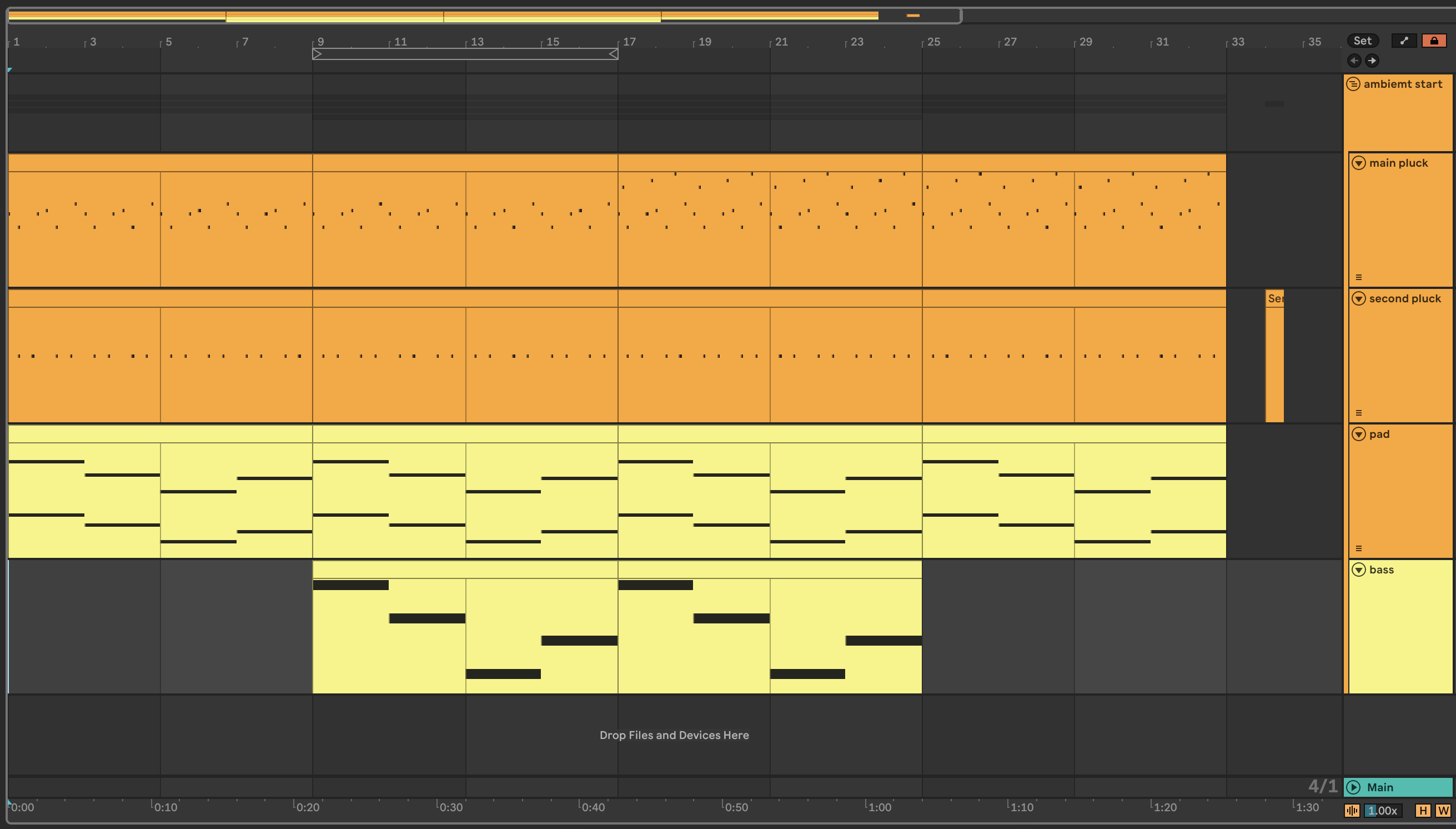The image size is (1456, 829).
Task: Click the Main track unfold circle button
Action: [x=1354, y=787]
